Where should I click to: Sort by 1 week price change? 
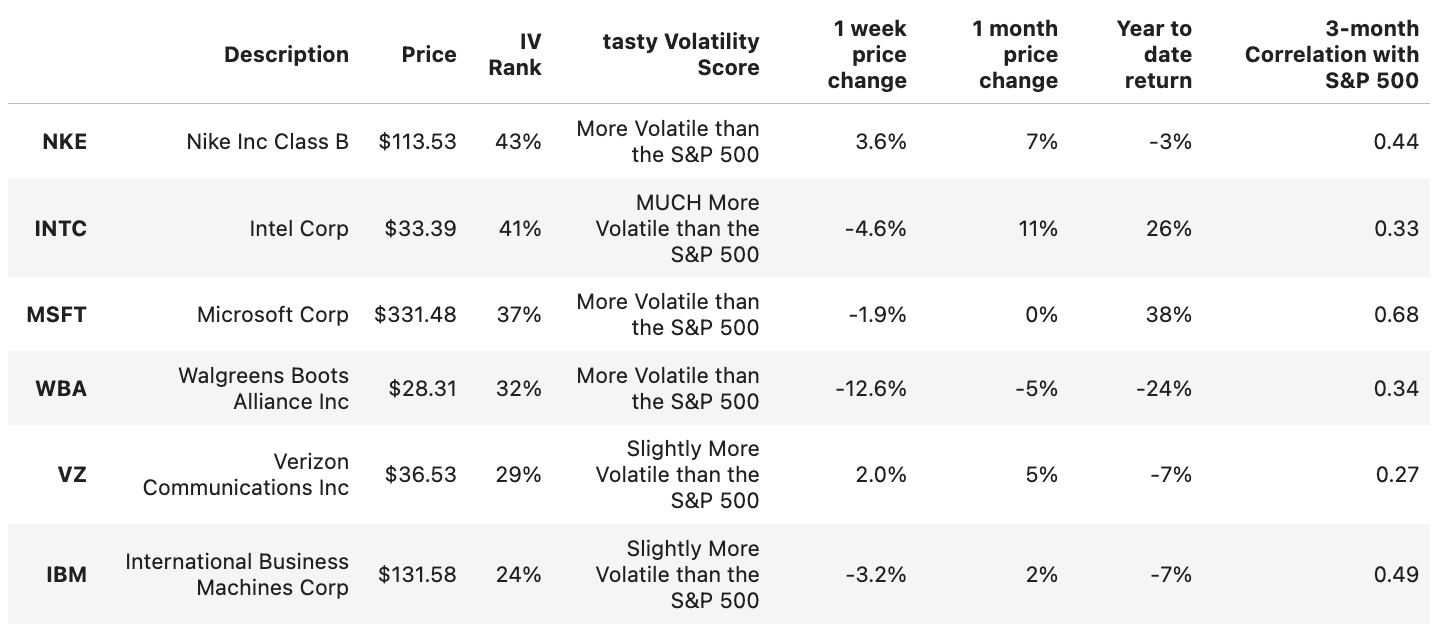[x=868, y=55]
